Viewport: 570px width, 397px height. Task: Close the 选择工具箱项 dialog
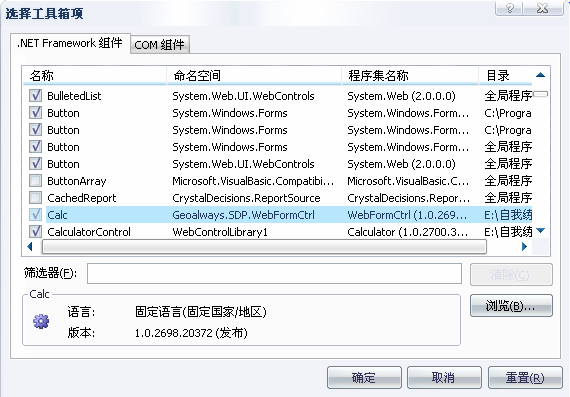point(543,8)
